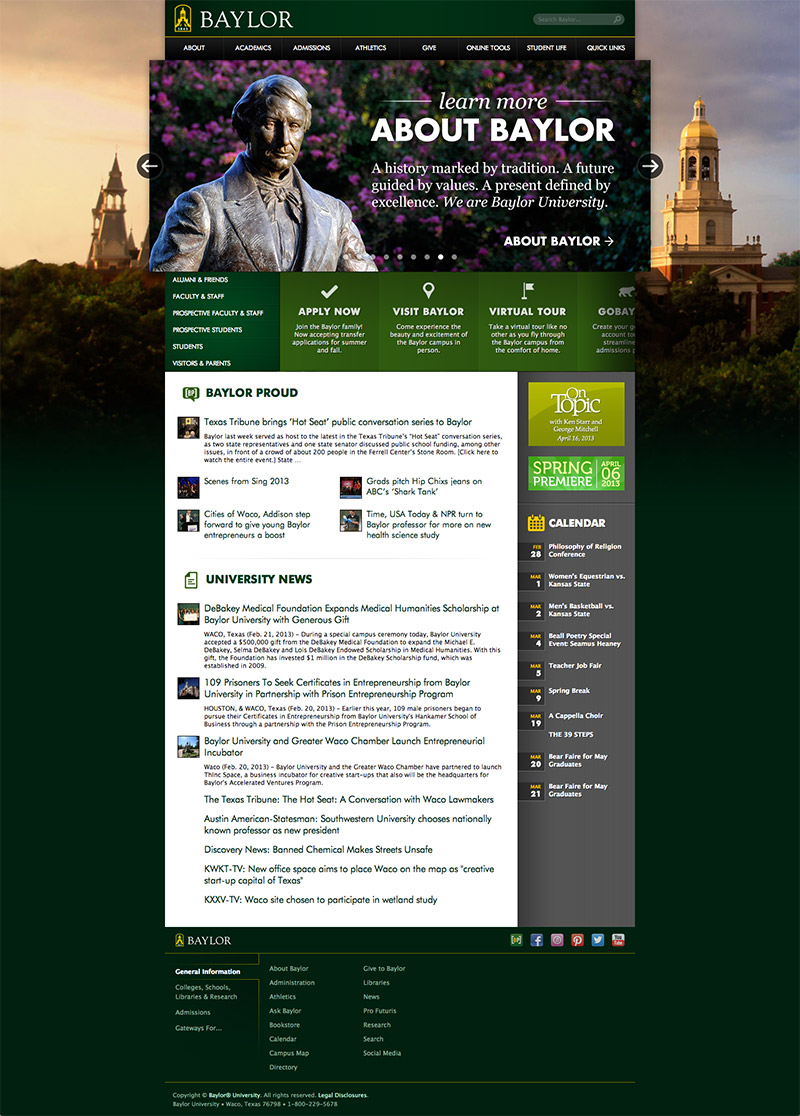The height and width of the screenshot is (1116, 800).
Task: Open 'THE 39 STEPS' calendar event
Action: point(570,735)
